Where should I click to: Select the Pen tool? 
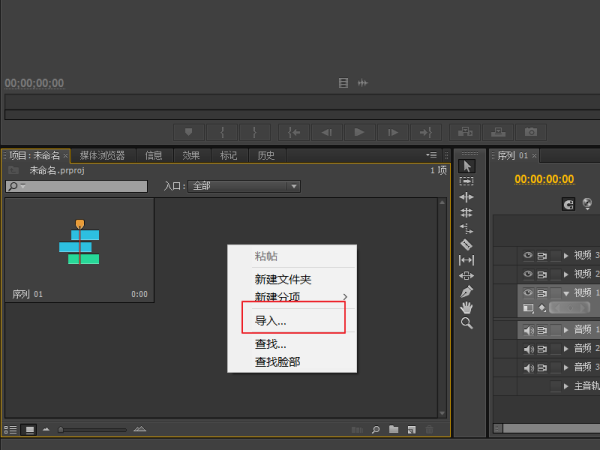(466, 291)
